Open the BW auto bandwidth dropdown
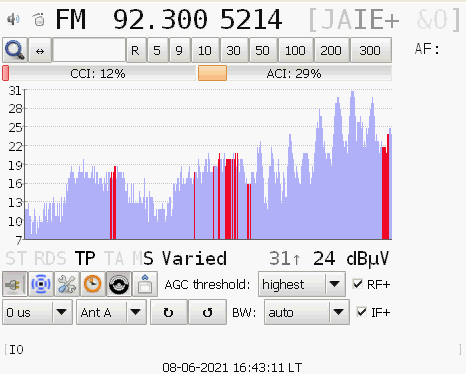The height and width of the screenshot is (374, 466). point(307,312)
